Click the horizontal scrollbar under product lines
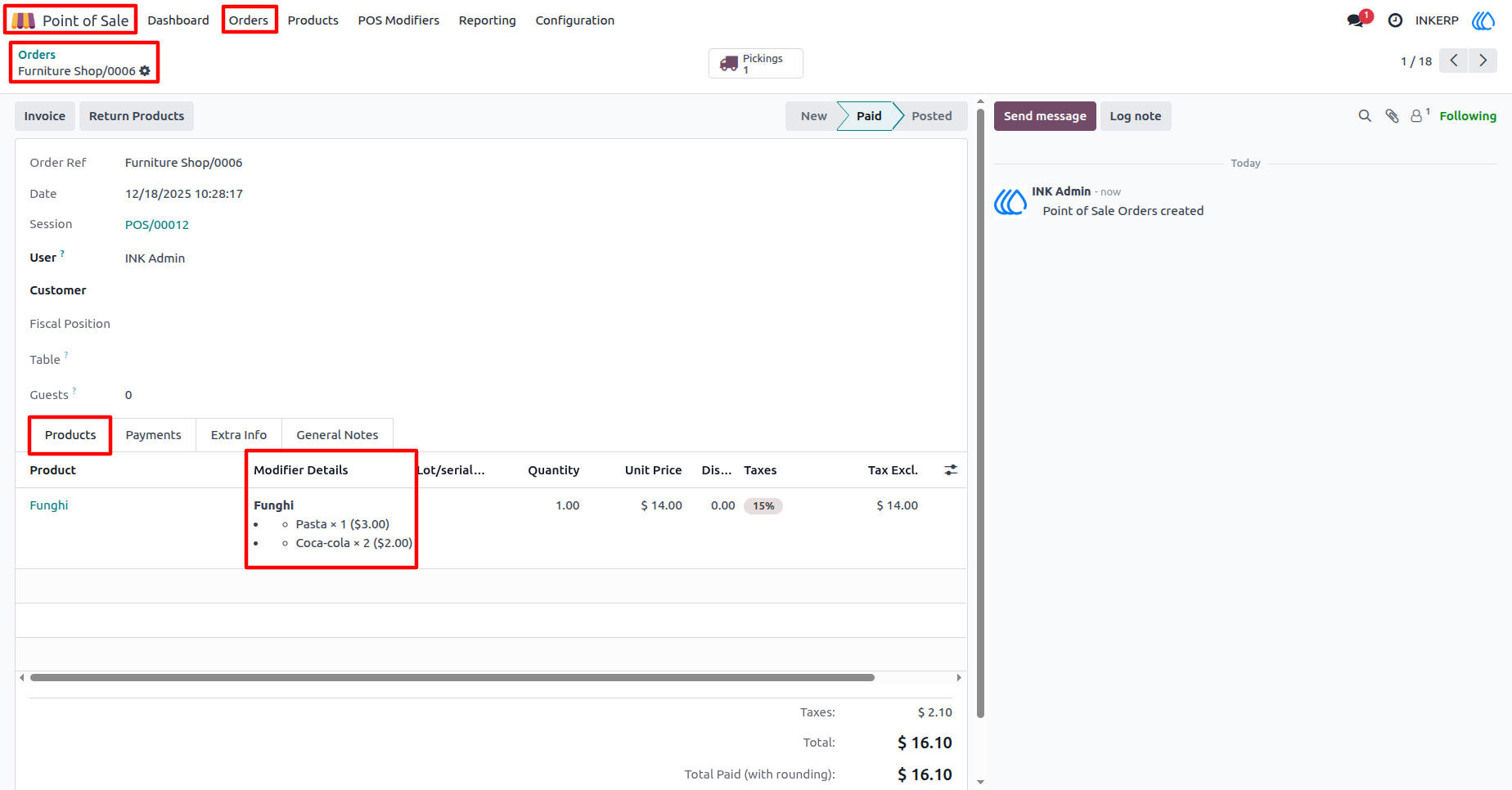Image resolution: width=1512 pixels, height=790 pixels. 452,677
